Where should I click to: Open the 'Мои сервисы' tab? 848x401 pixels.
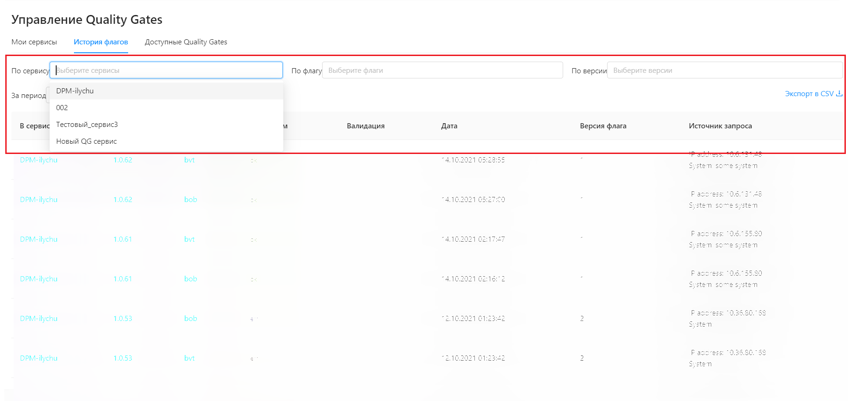[34, 42]
